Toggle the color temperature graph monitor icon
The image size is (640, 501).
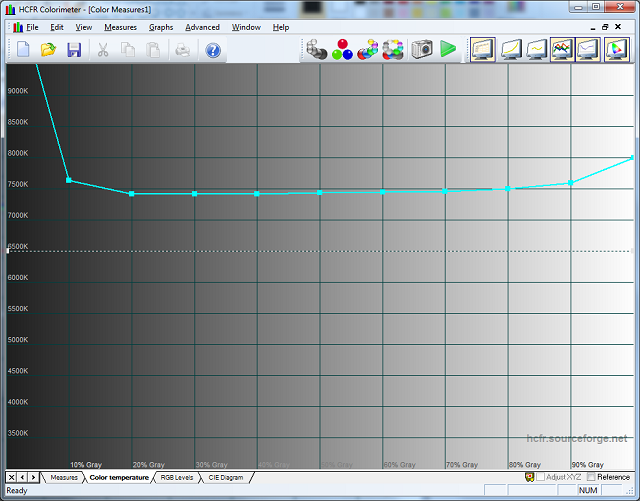[588, 49]
